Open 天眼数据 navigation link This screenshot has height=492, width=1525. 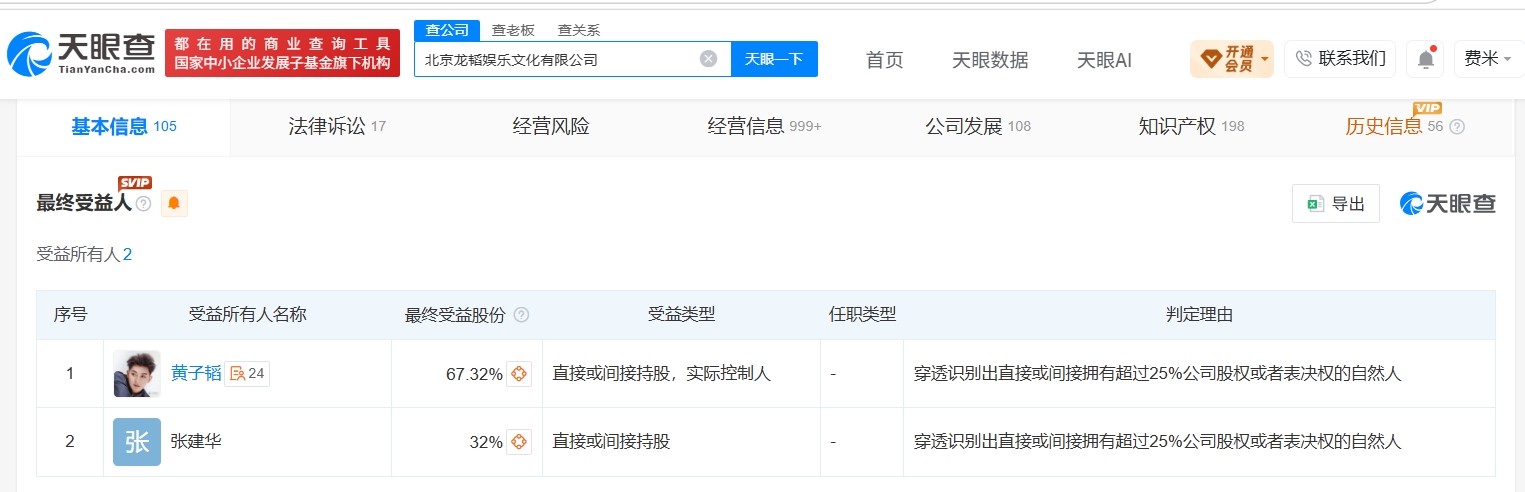point(990,60)
